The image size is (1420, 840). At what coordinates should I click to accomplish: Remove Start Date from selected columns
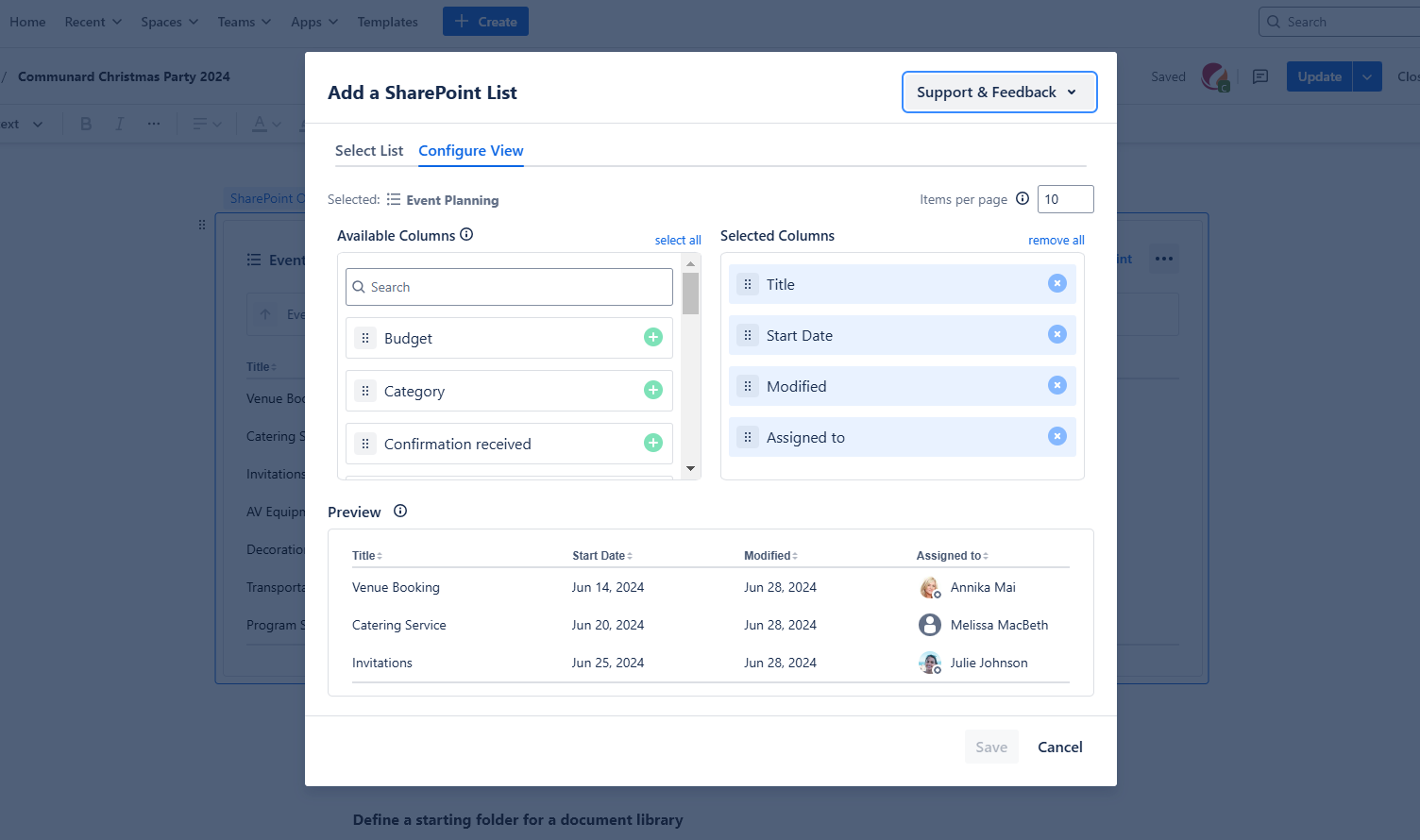[1057, 334]
